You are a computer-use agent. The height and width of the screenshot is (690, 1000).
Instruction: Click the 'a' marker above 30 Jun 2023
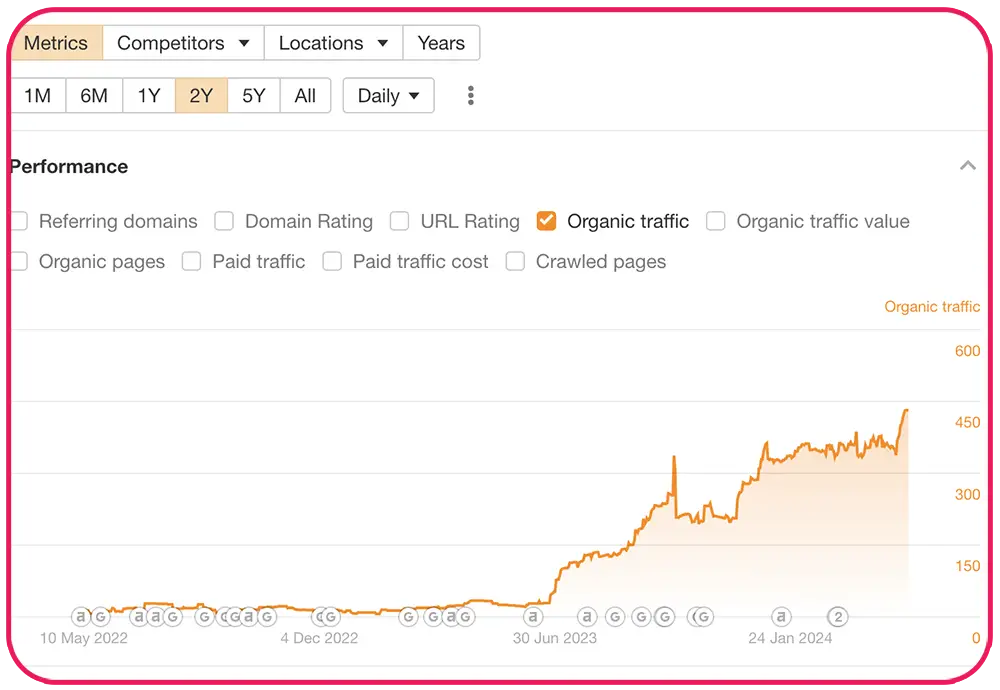[x=533, y=617]
